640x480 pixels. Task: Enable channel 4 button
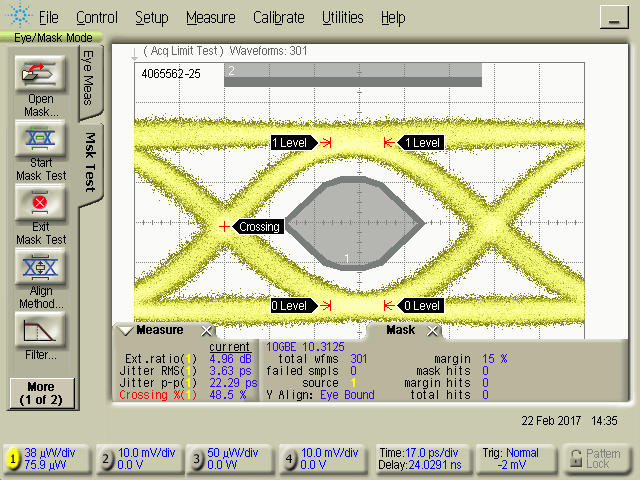[290, 459]
